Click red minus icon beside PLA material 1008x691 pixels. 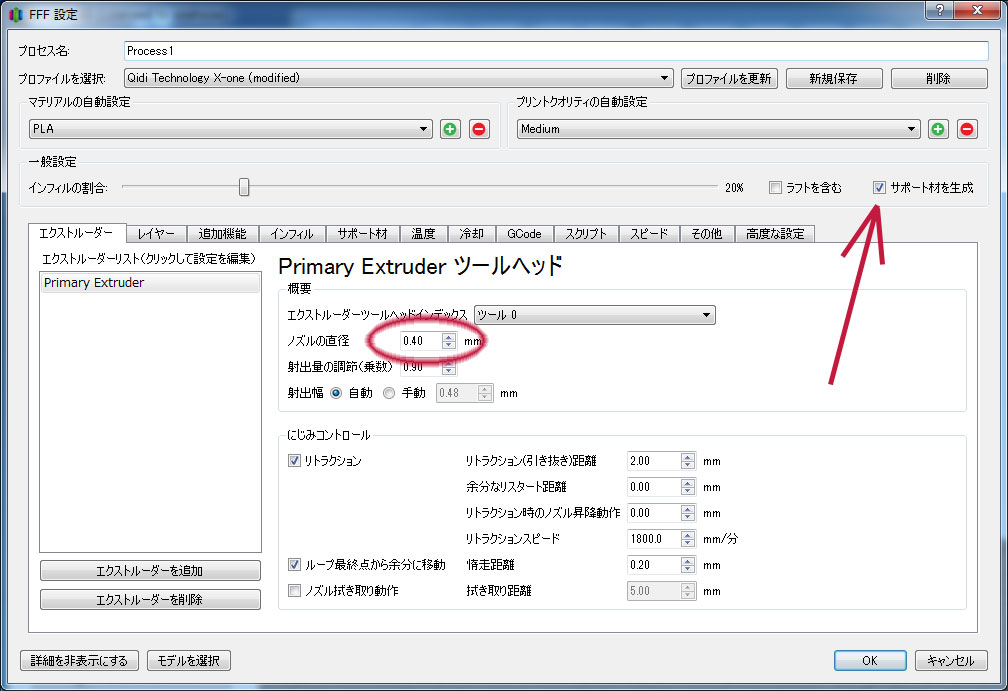pyautogui.click(x=479, y=129)
